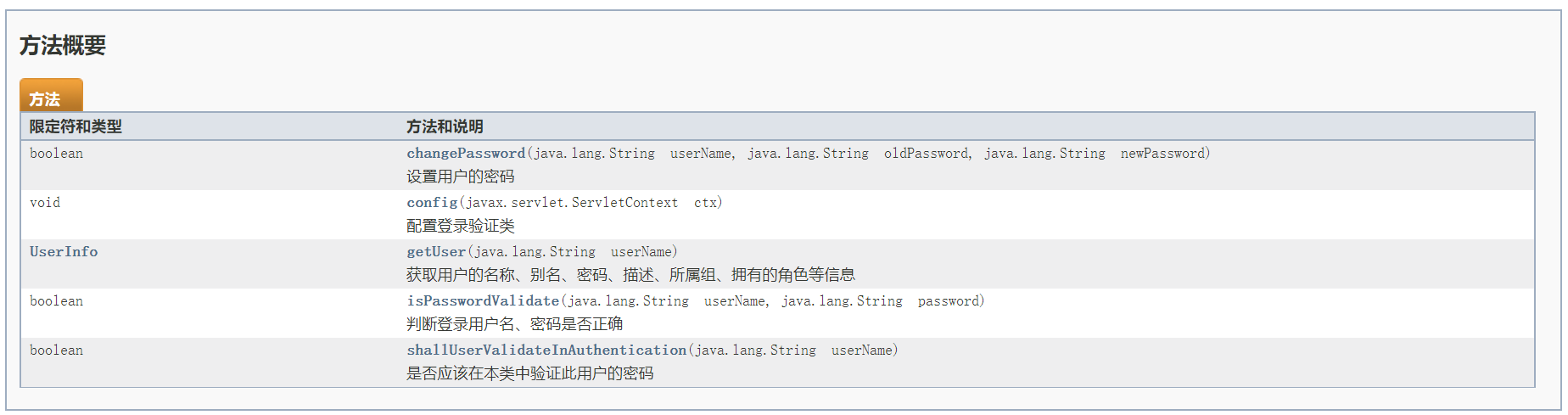The height and width of the screenshot is (415, 1568).
Task: Click the description 设置用户的密码
Action: coord(461,177)
